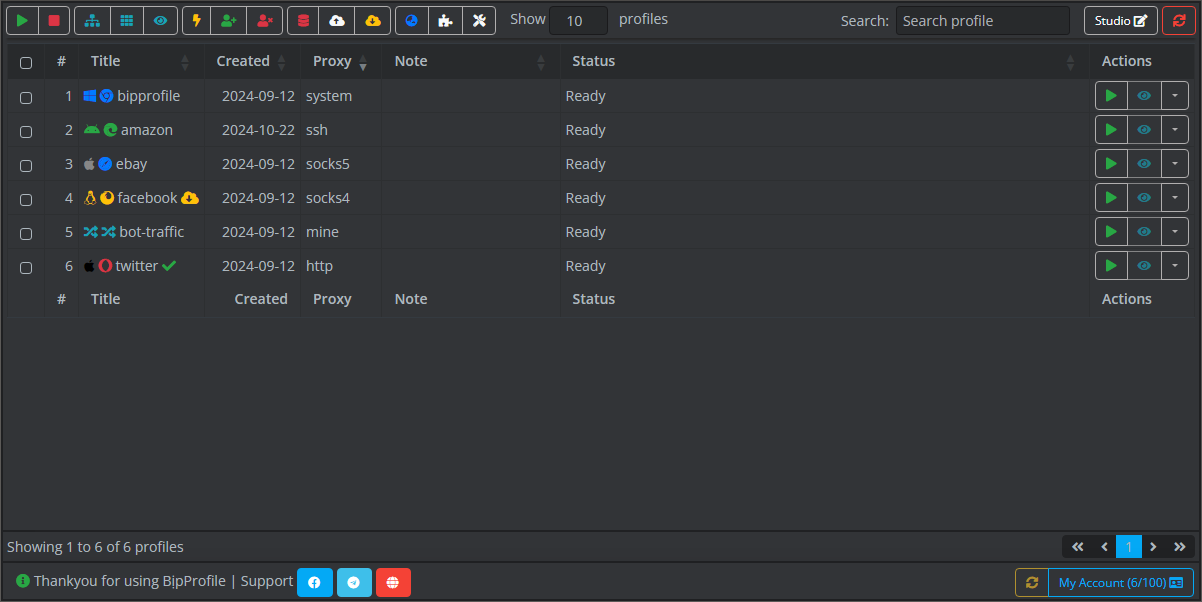Viewport: 1202px width, 602px height.
Task: Check the twitter row checkbox
Action: (26, 268)
